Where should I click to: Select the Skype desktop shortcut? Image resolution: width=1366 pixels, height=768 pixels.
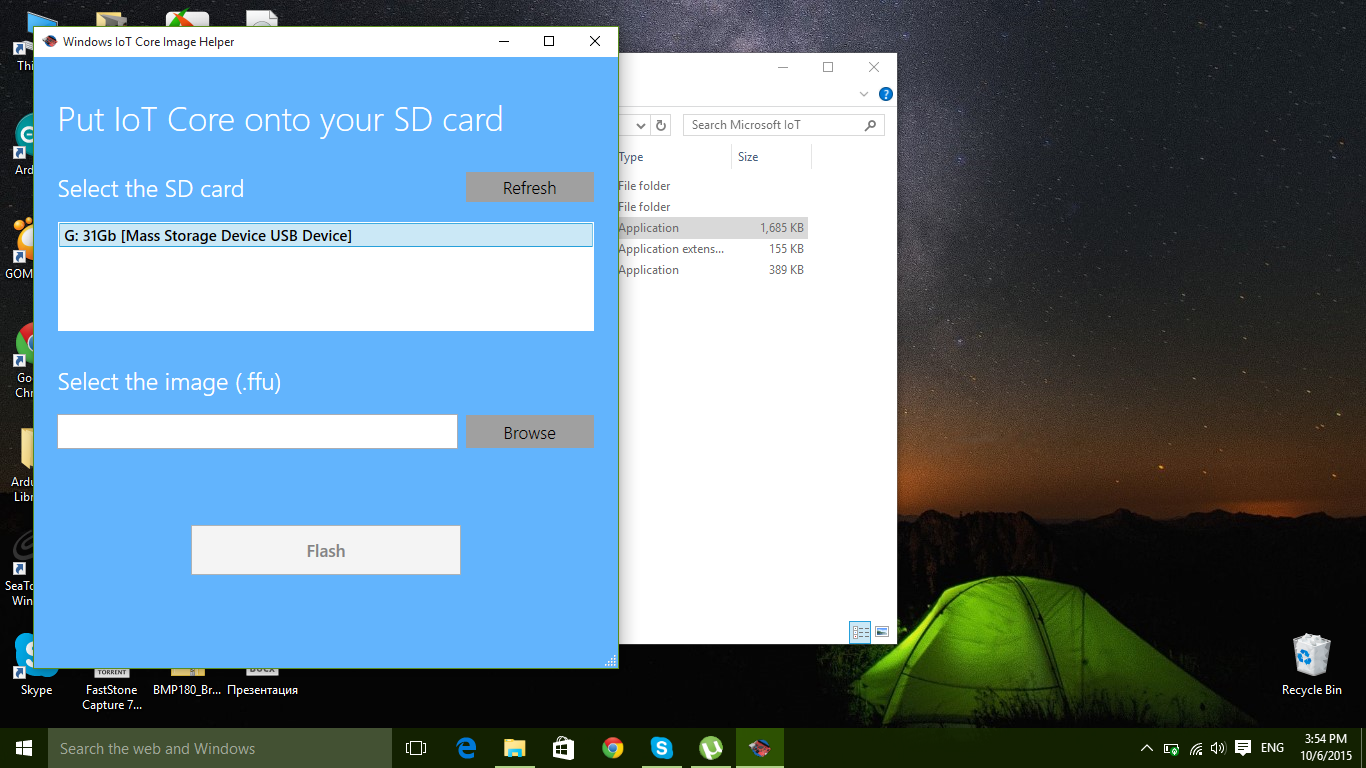click(36, 665)
